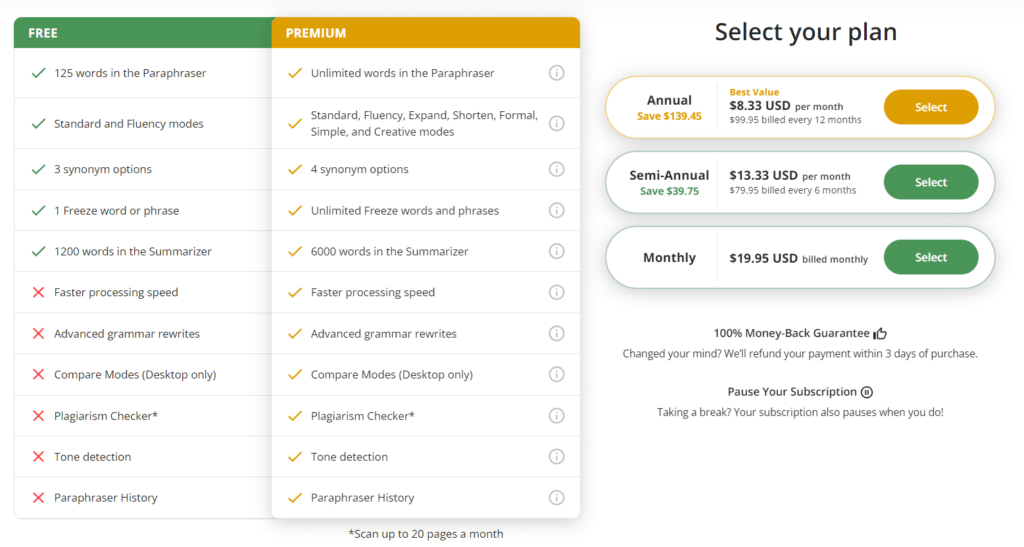Show info for Standard, Fluency, Expand modes row
This screenshot has height=547, width=1024.
click(556, 123)
